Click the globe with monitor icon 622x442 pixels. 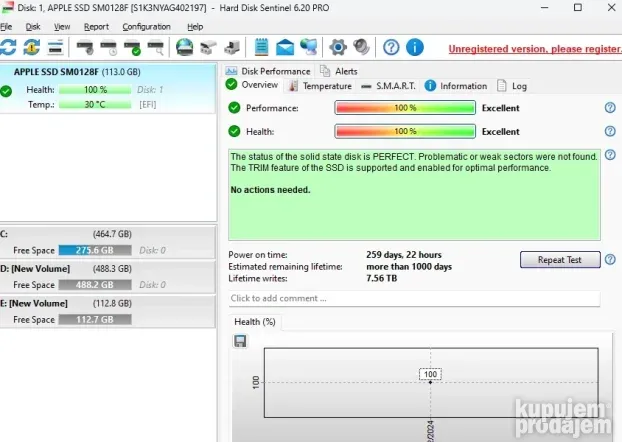[x=309, y=47]
